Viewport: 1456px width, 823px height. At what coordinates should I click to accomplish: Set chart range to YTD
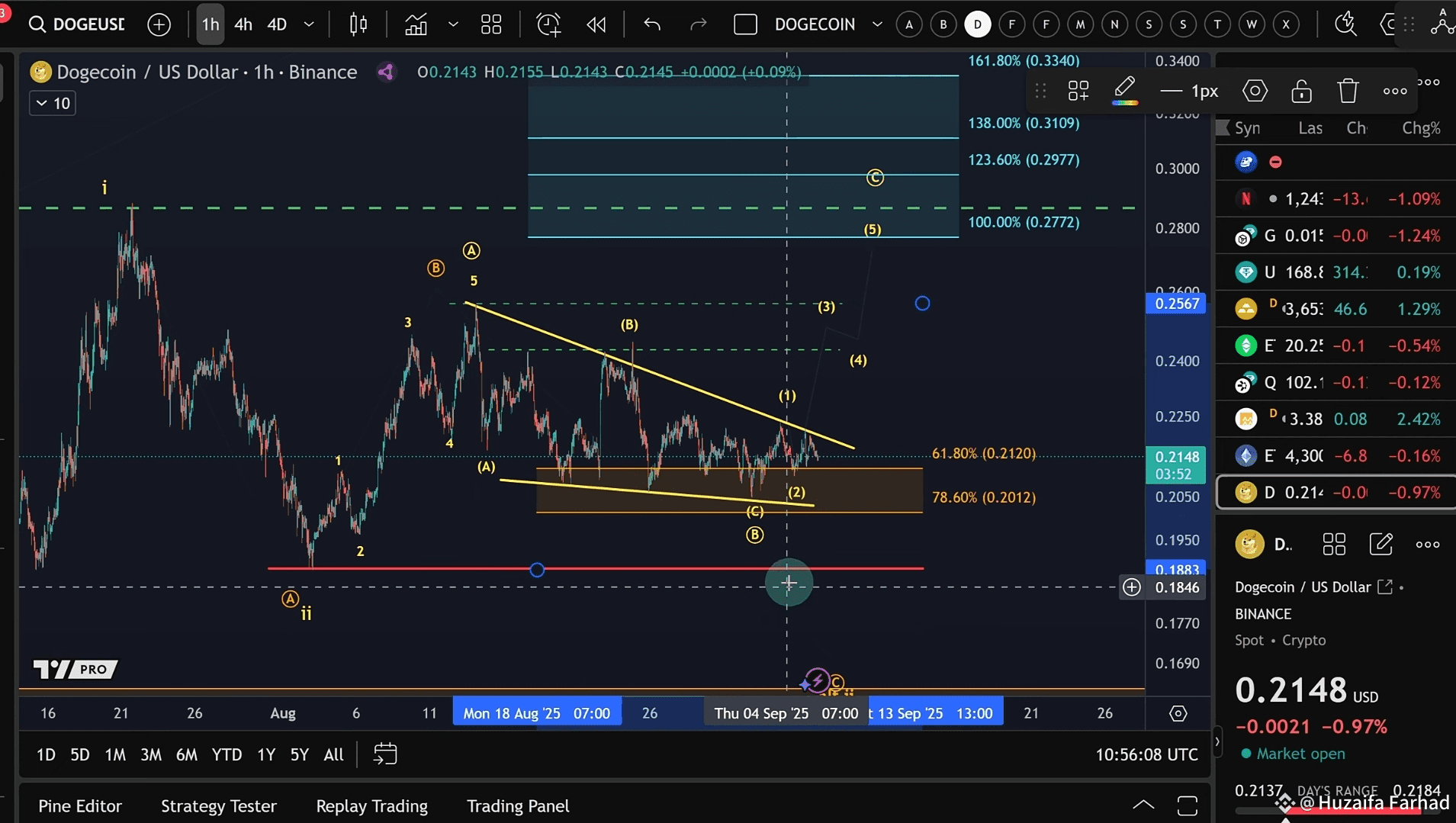click(227, 754)
